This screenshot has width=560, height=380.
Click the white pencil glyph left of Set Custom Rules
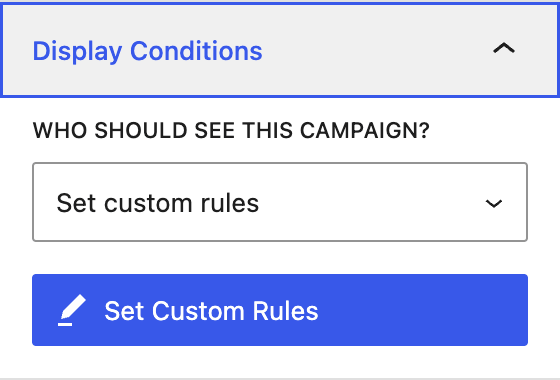72,310
